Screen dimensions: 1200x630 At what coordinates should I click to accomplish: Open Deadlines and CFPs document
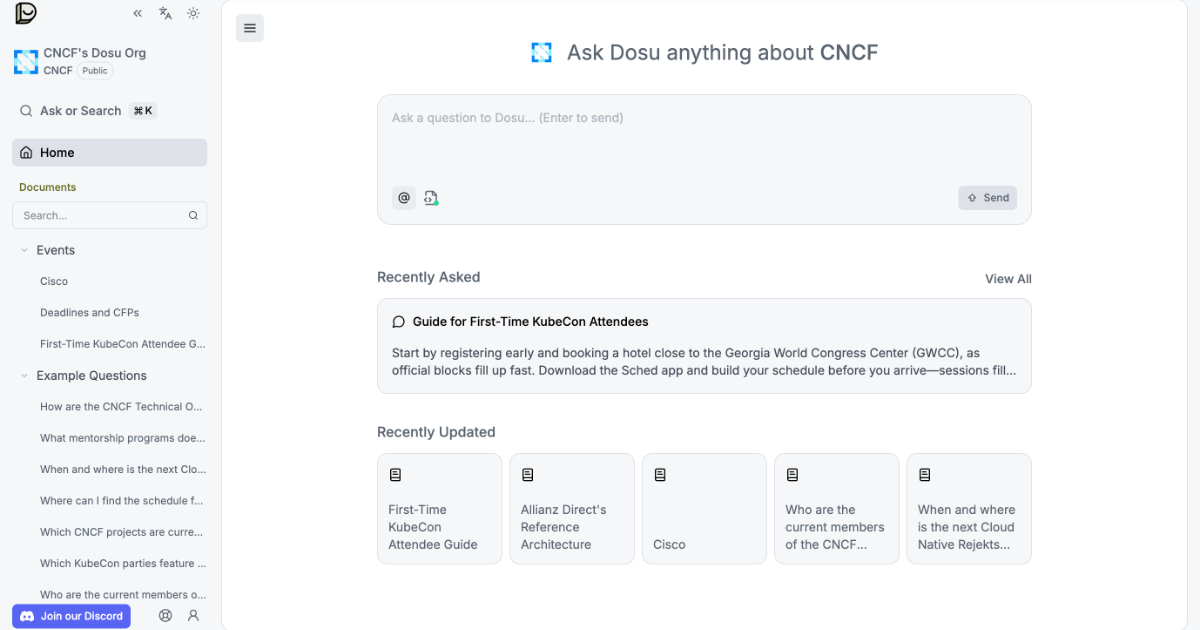[x=89, y=313]
